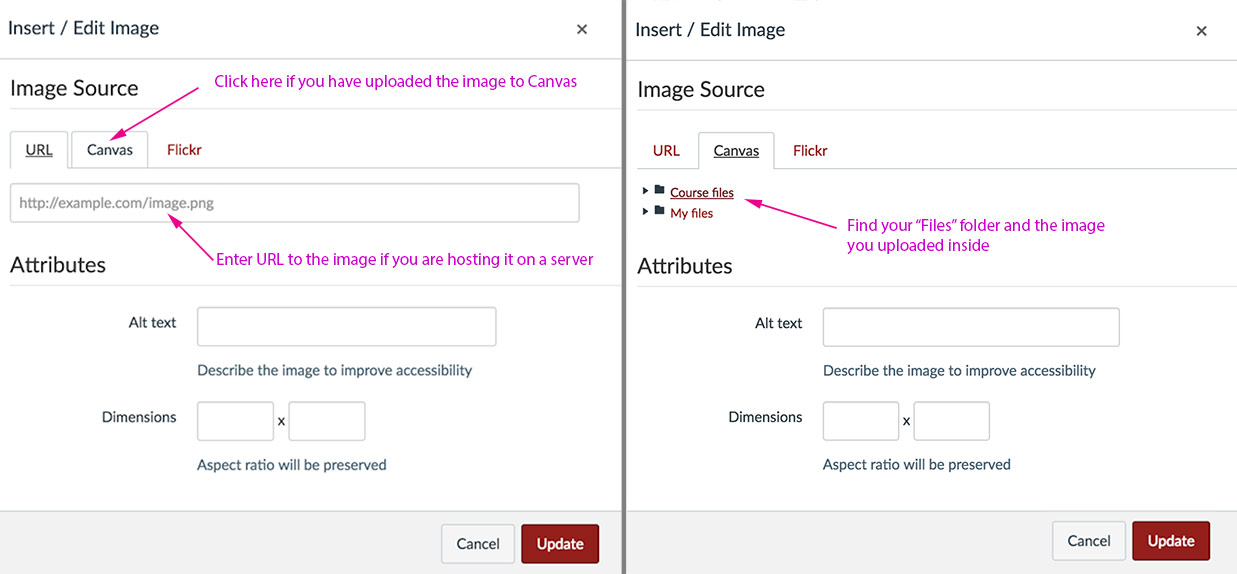1237x574 pixels.
Task: Click the My files folder icon
Action: (660, 211)
